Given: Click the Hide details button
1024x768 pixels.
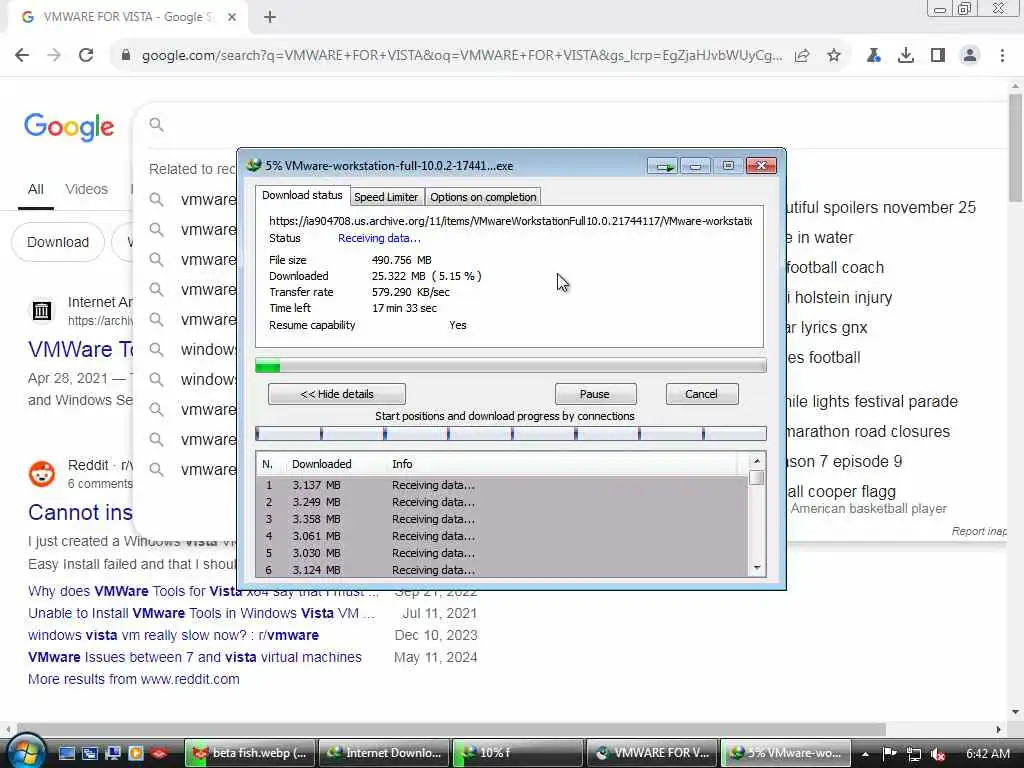Looking at the screenshot, I should (x=337, y=394).
